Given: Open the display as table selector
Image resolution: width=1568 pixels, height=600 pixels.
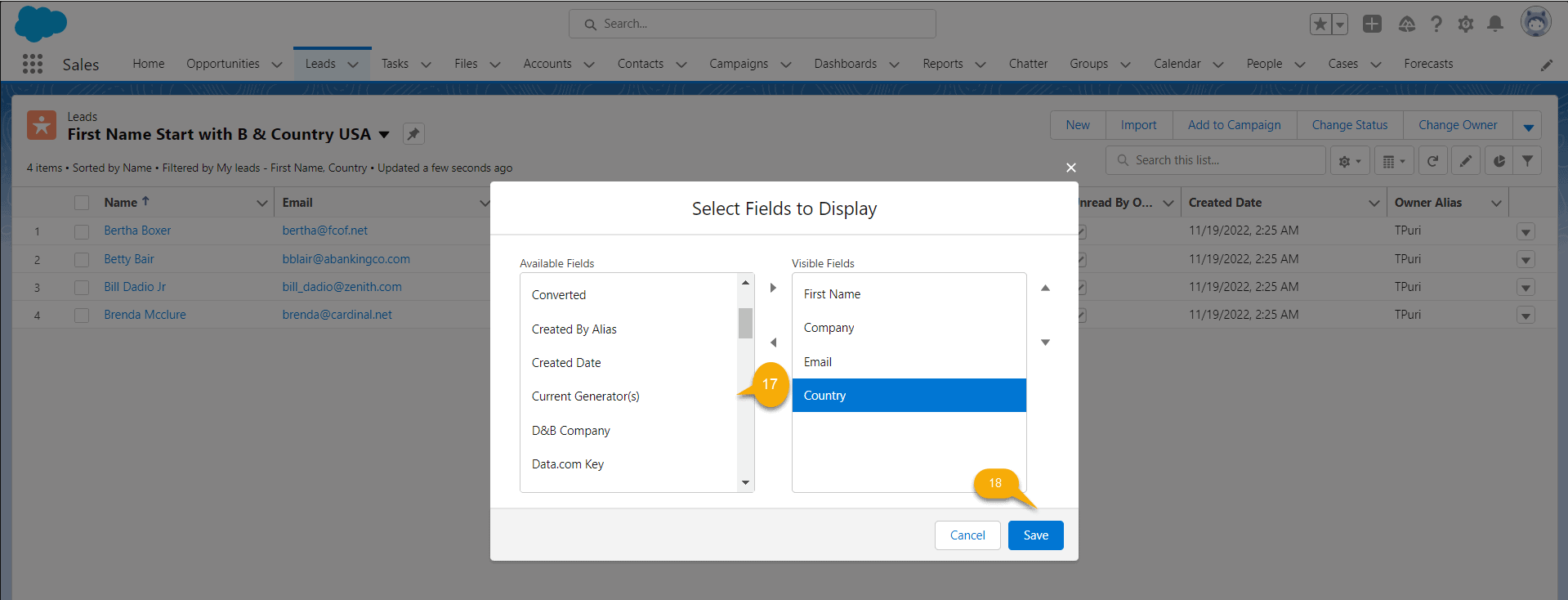Looking at the screenshot, I should pos(1394,161).
